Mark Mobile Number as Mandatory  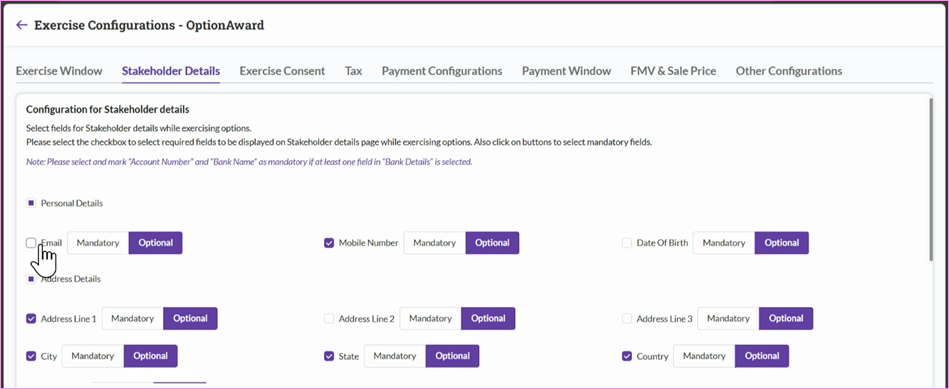pyautogui.click(x=435, y=243)
